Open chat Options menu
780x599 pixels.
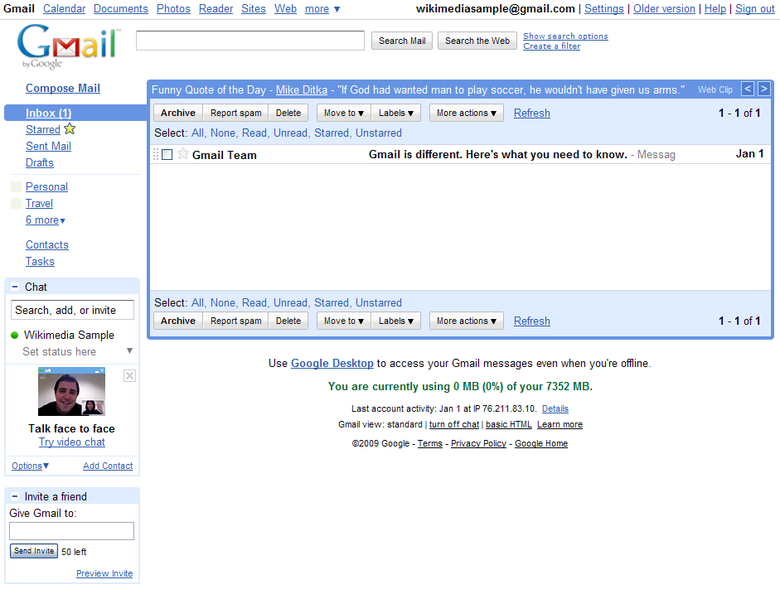pos(30,466)
